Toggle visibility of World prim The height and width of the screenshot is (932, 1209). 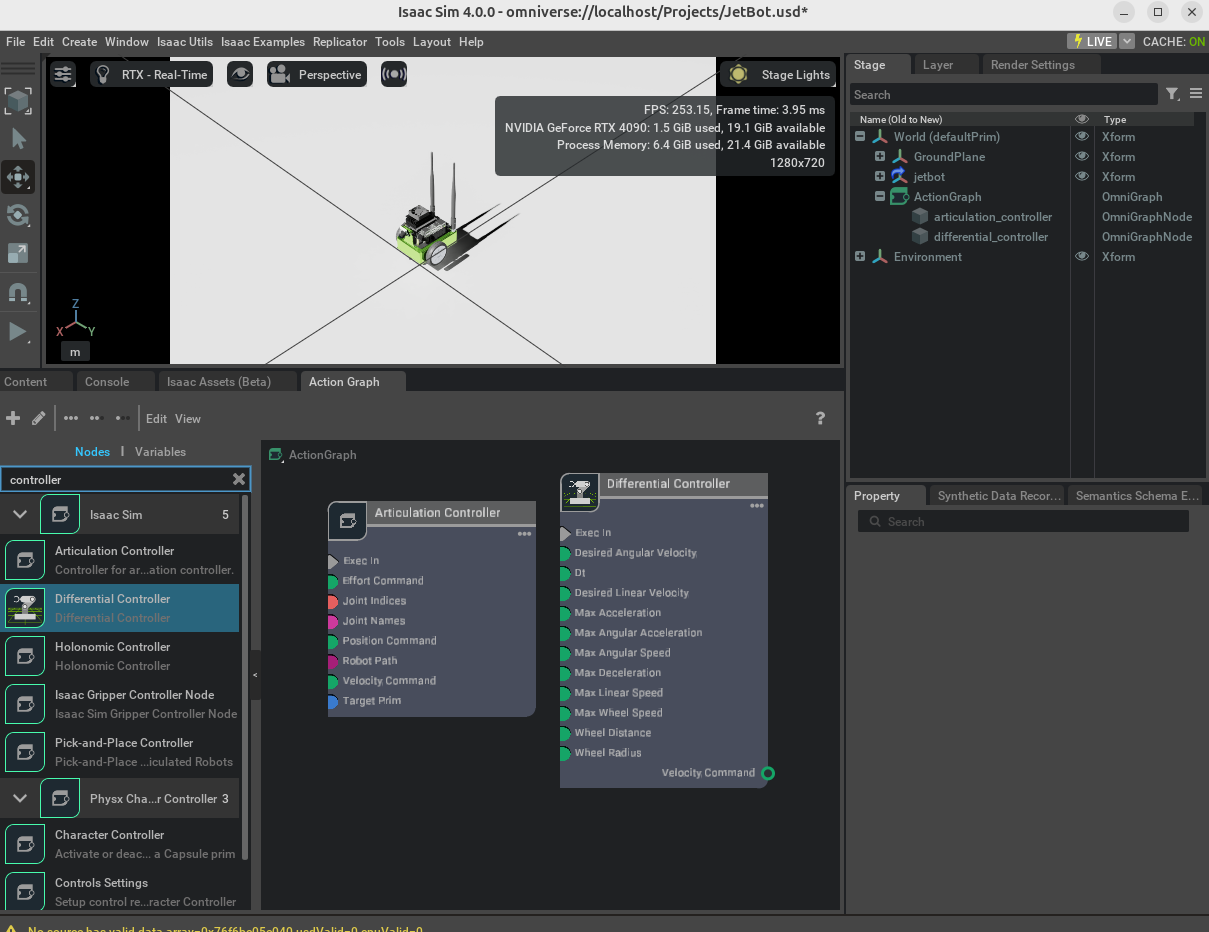pyautogui.click(x=1081, y=137)
